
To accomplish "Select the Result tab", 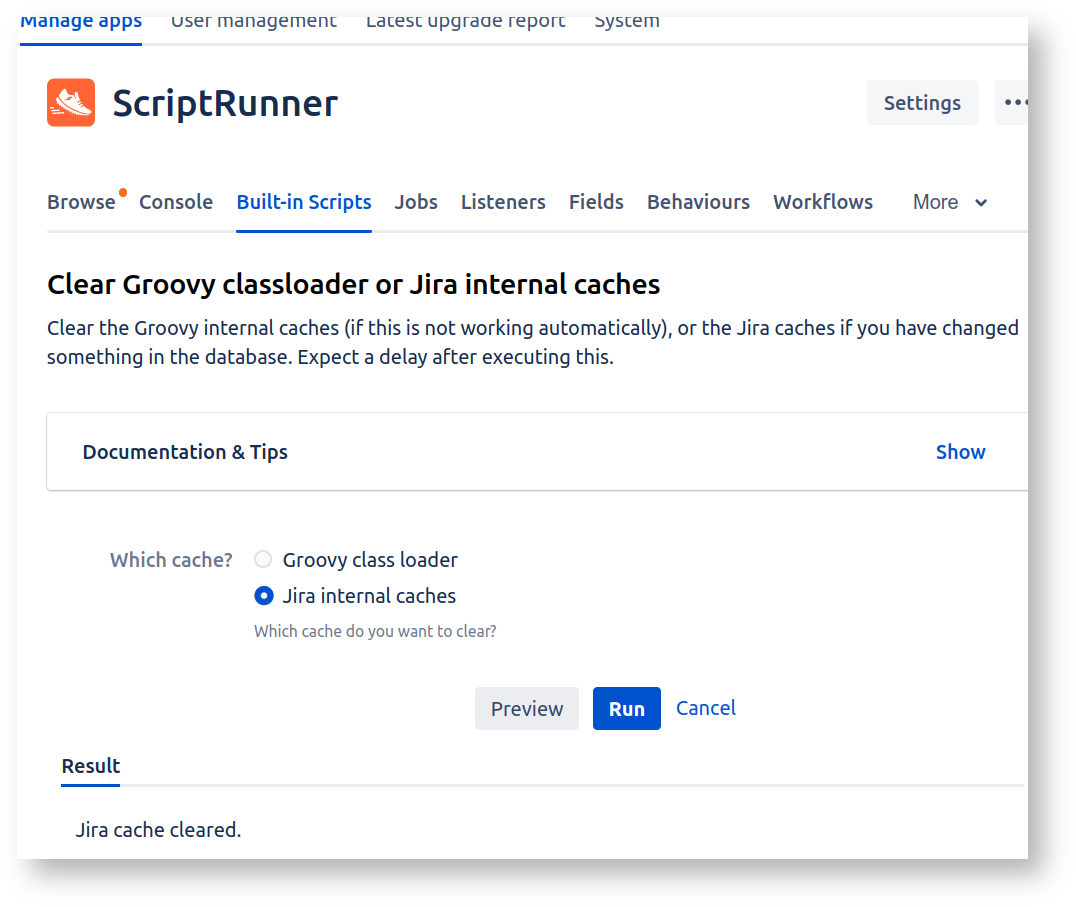I will click(x=91, y=766).
